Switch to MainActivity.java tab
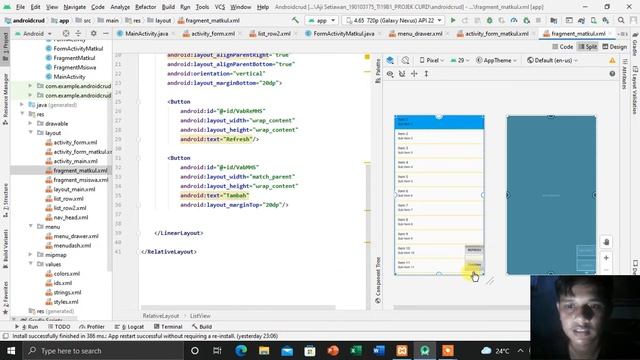Image resolution: width=640 pixels, height=360 pixels. tap(147, 33)
